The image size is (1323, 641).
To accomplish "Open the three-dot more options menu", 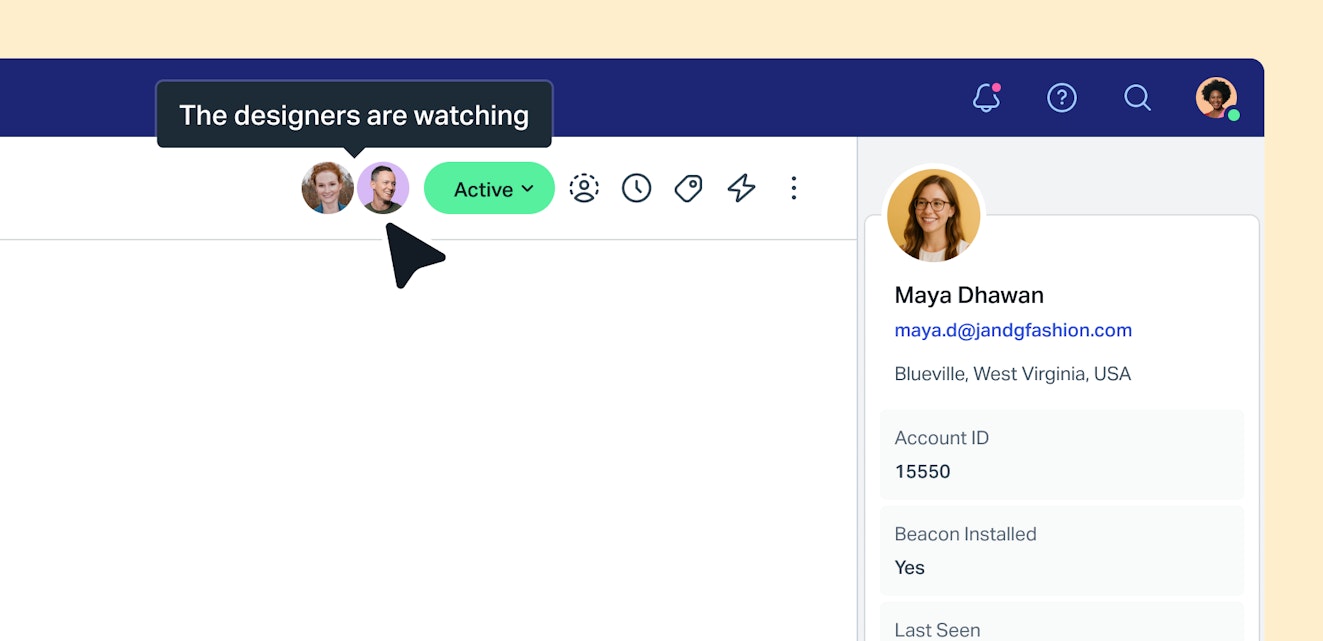I will coord(793,188).
